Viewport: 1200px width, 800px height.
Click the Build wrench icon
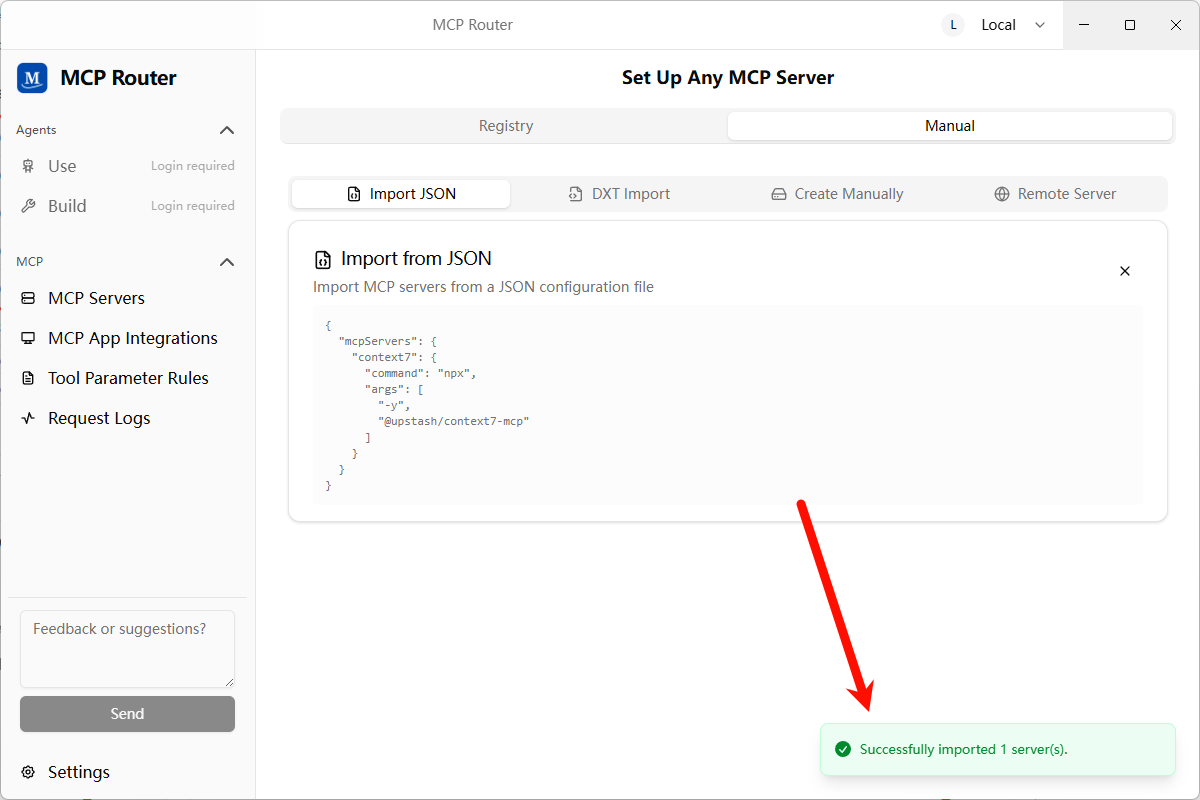tap(28, 206)
